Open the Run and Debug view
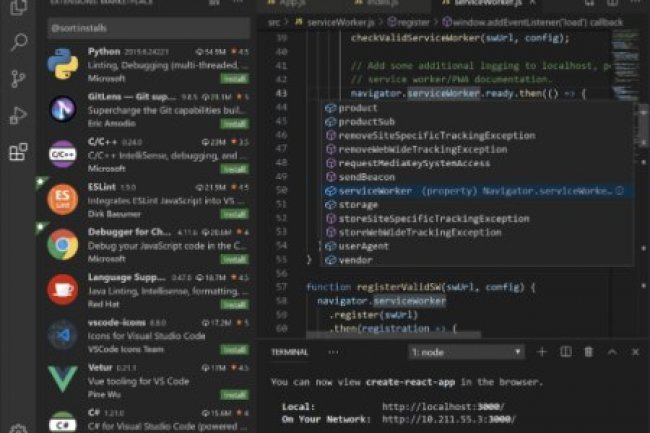The height and width of the screenshot is (433, 650). point(18,115)
